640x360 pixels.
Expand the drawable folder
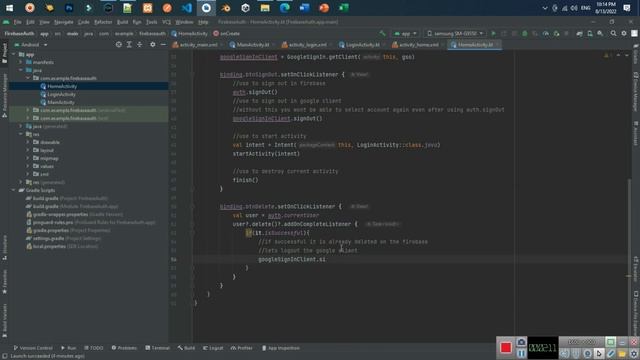(28, 142)
